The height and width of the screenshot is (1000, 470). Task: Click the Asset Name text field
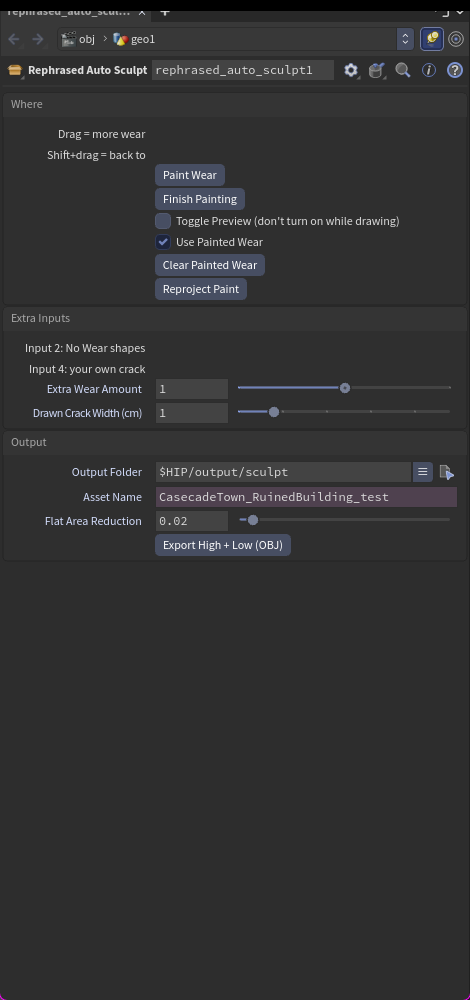pos(306,497)
